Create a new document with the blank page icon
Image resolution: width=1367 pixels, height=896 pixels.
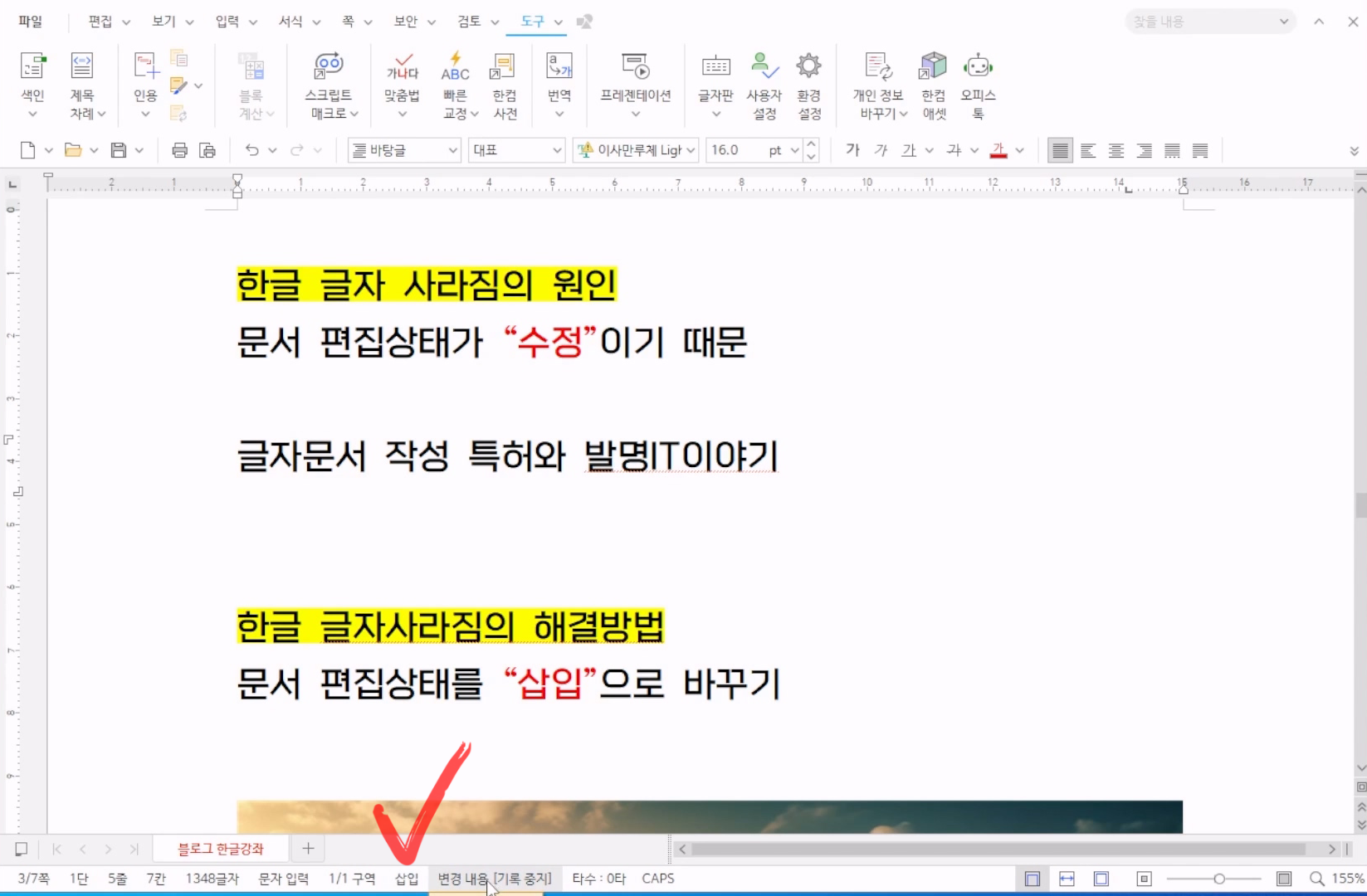(x=27, y=150)
